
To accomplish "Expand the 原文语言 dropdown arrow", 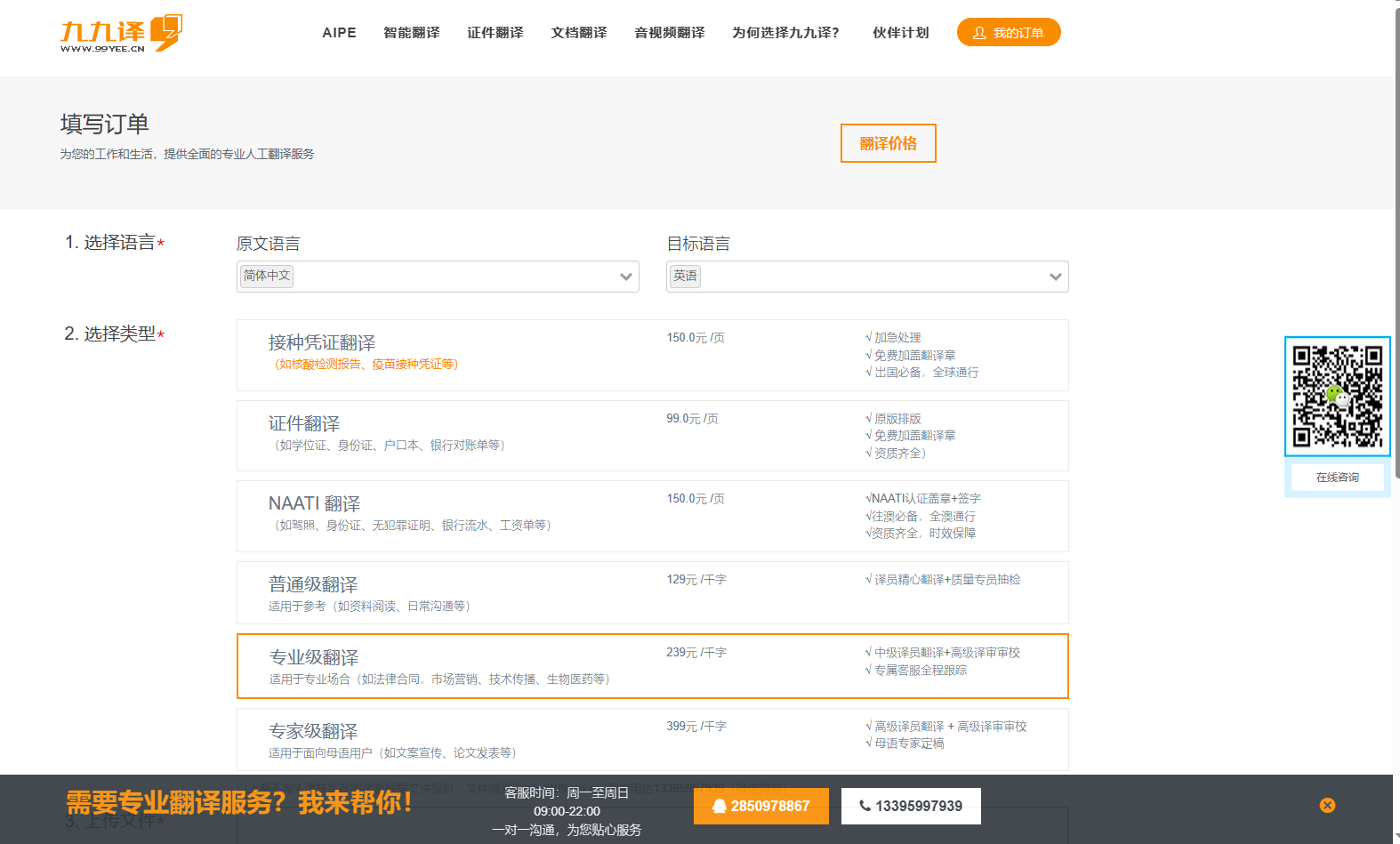I will point(626,277).
